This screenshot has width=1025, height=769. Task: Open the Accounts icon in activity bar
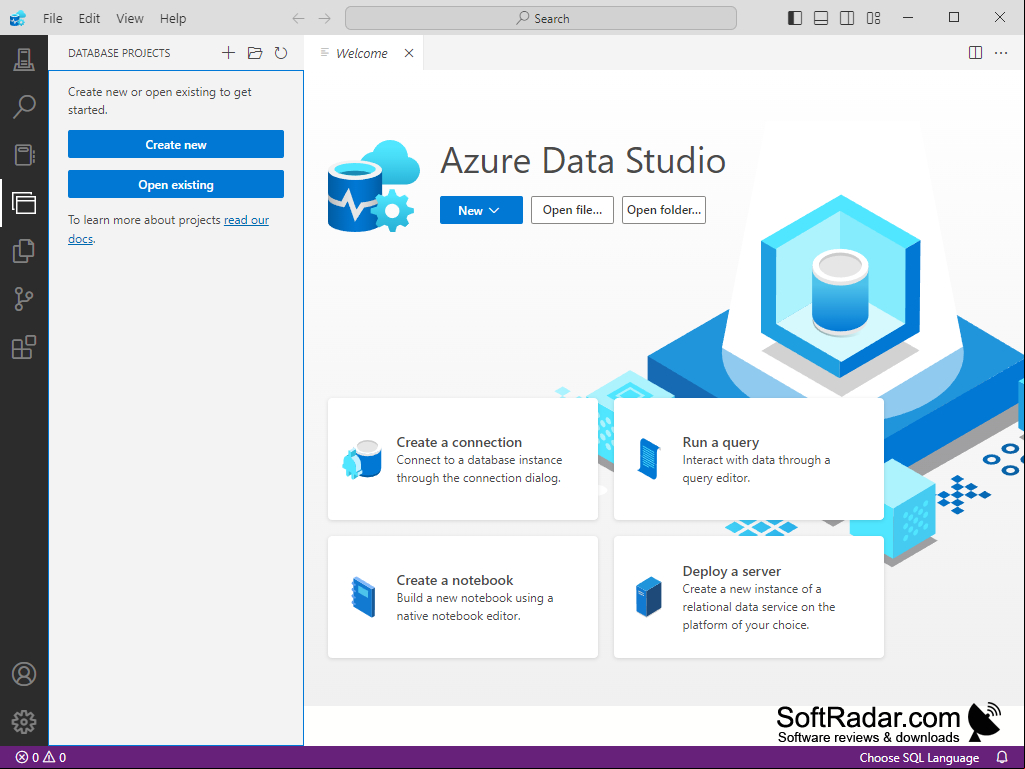pyautogui.click(x=24, y=674)
